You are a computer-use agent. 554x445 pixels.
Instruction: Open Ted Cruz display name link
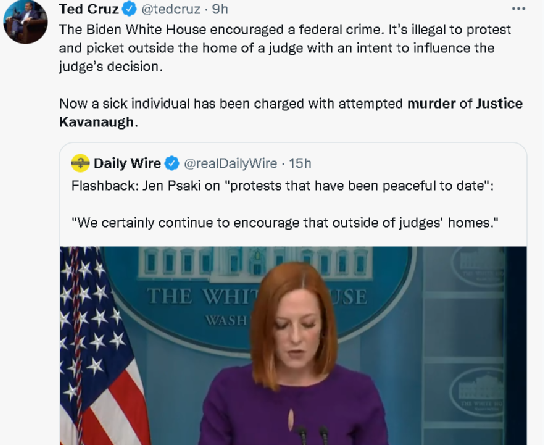coord(89,9)
